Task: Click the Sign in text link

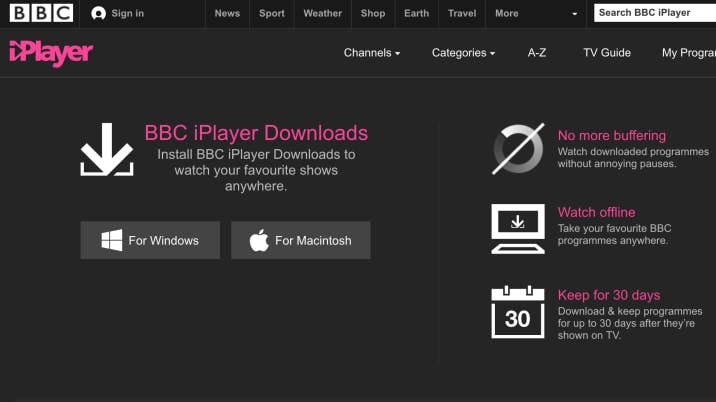Action: [127, 14]
